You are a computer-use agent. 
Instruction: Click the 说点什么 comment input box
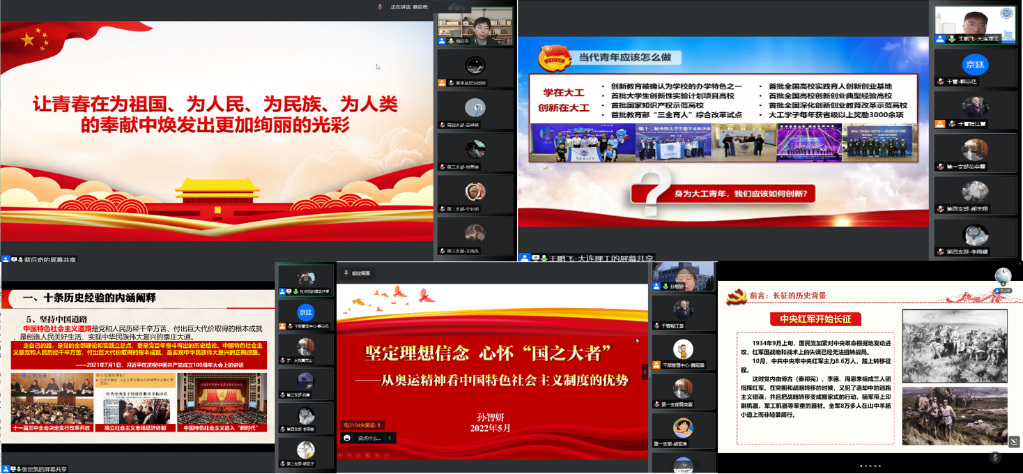coord(369,438)
